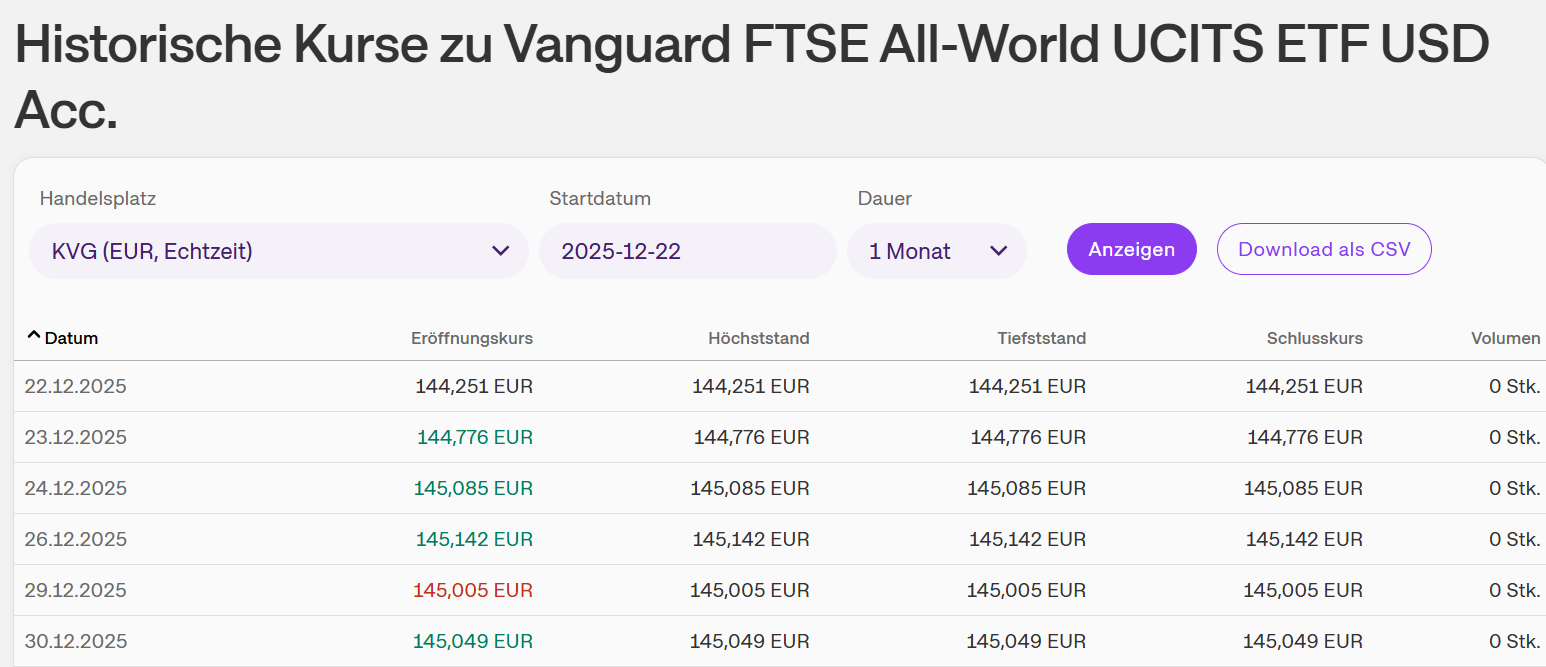1546x667 pixels.
Task: Click green opening price 144,776 EUR
Action: (x=475, y=437)
